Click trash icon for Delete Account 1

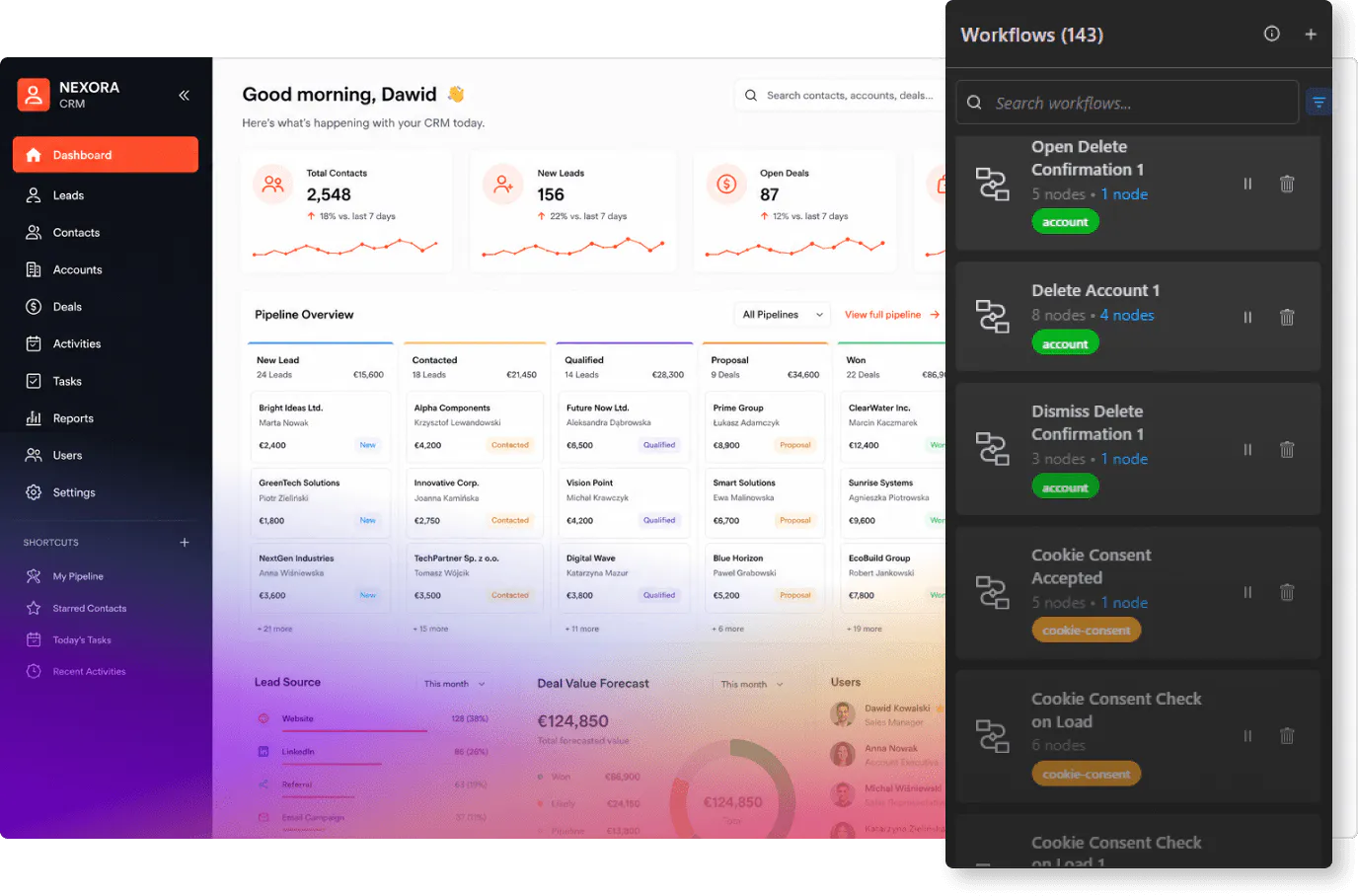tap(1287, 317)
